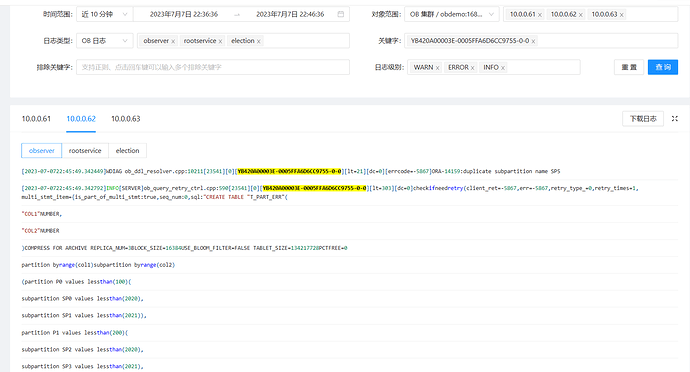Toggle fullscreen with the expand icon

[x=675, y=118]
